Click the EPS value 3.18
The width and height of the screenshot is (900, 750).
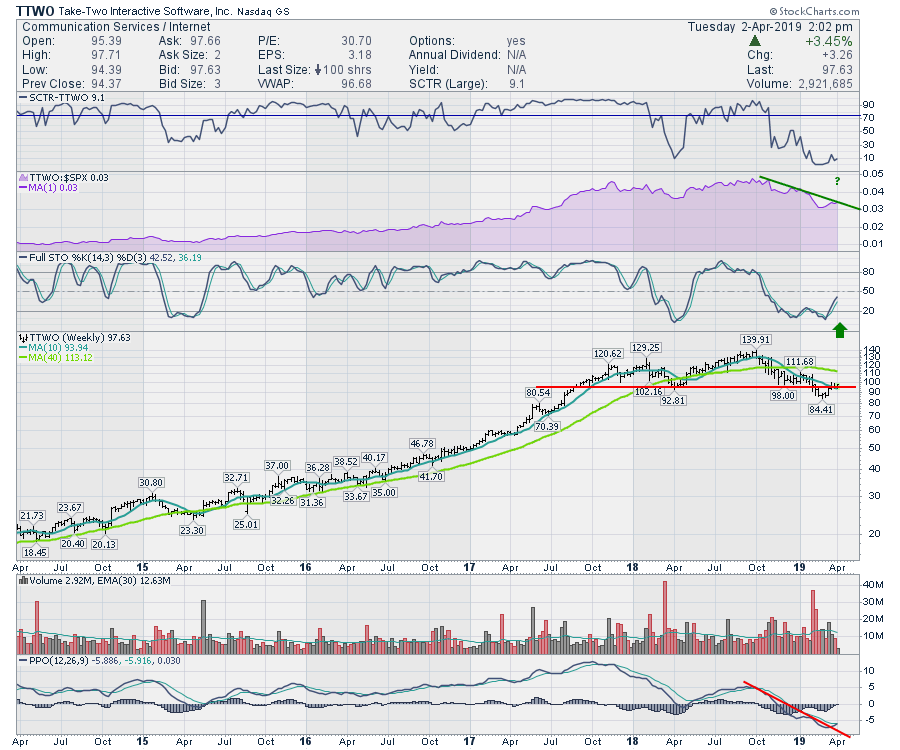(x=360, y=55)
